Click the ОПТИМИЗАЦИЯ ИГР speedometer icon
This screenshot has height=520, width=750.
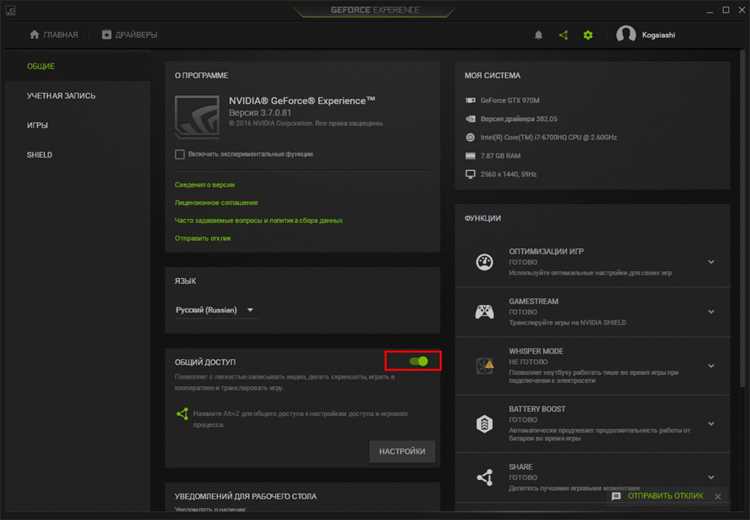pos(484,262)
